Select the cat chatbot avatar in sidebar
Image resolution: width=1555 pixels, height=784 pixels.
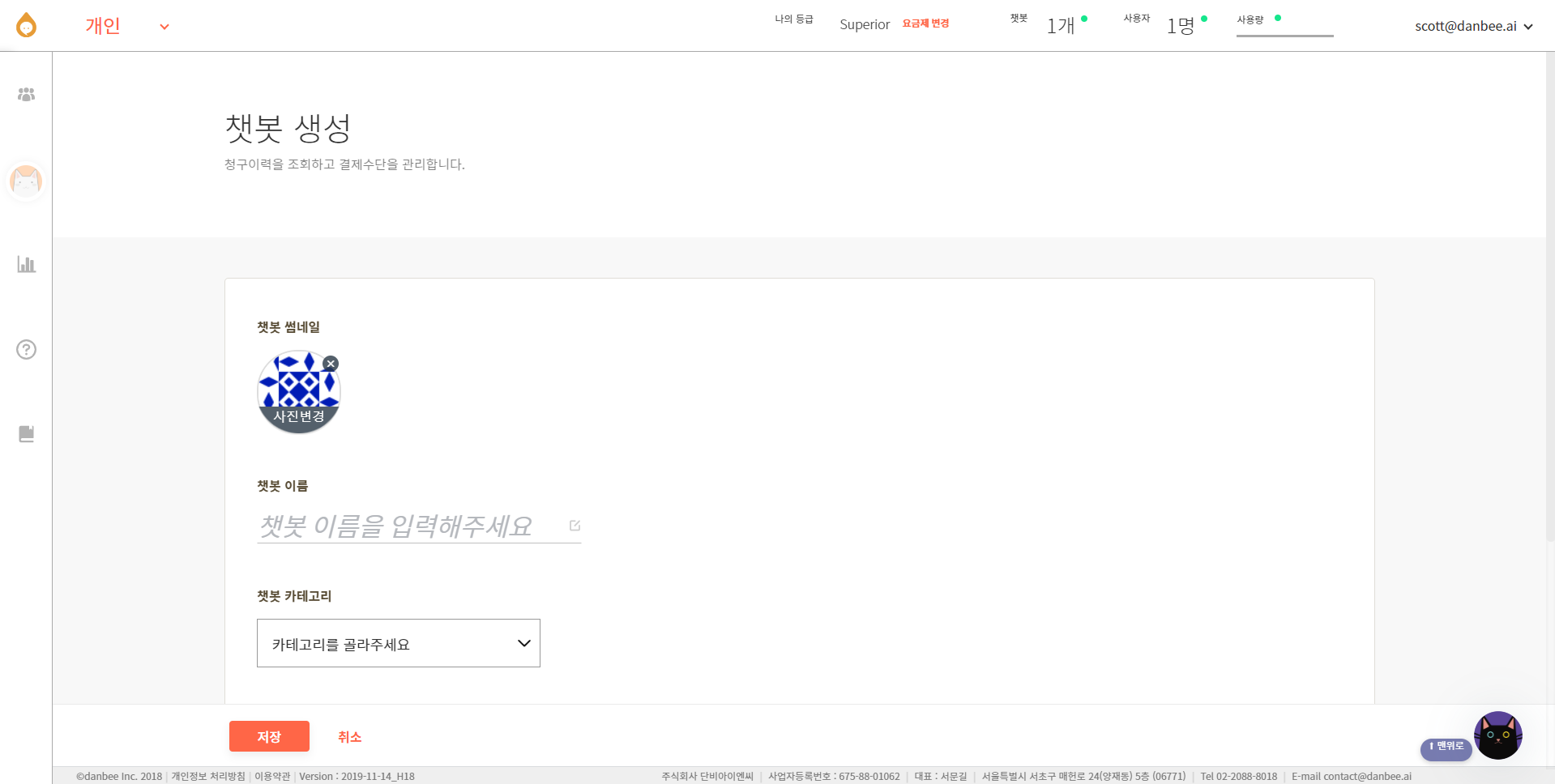click(26, 181)
